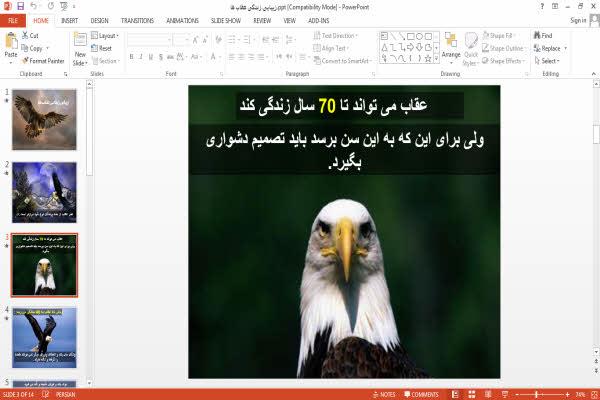Switch to the REVIEW tab
Screen dimensions: 600x400
(x=262, y=21)
